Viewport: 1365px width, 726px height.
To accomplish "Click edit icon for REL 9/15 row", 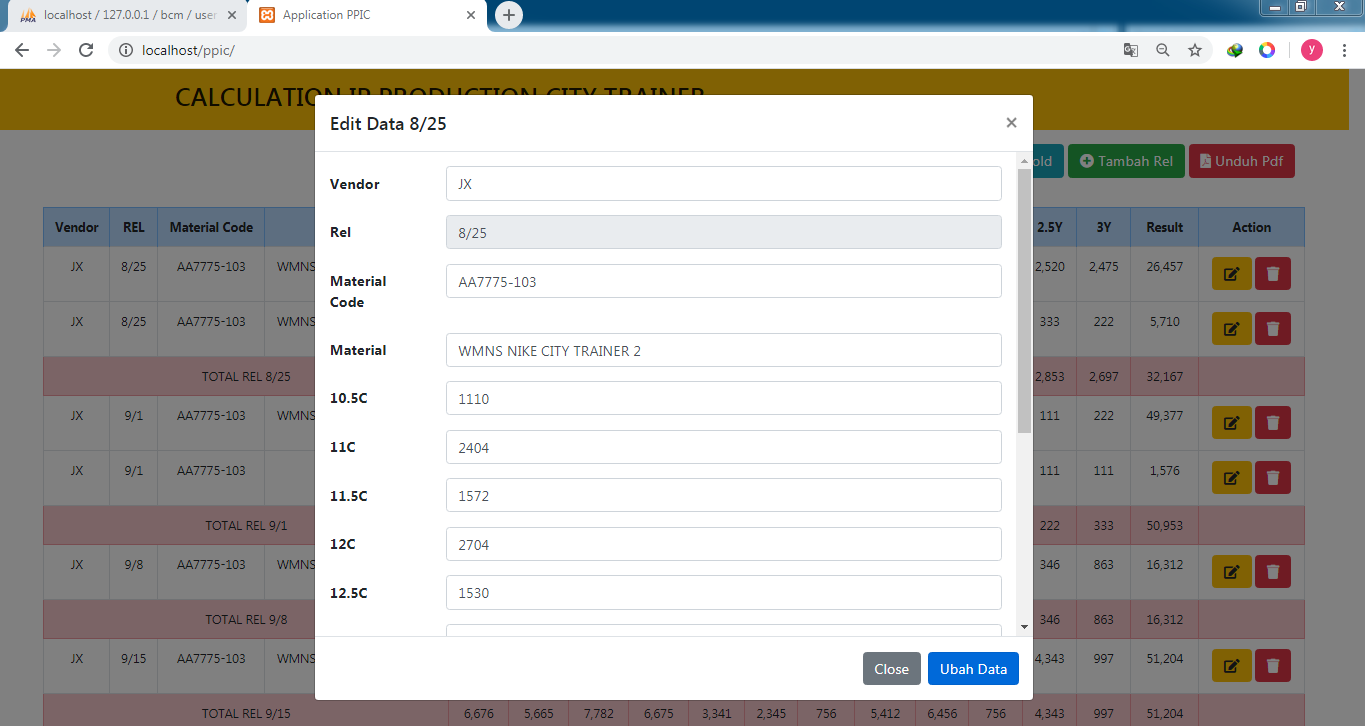I will (x=1231, y=665).
